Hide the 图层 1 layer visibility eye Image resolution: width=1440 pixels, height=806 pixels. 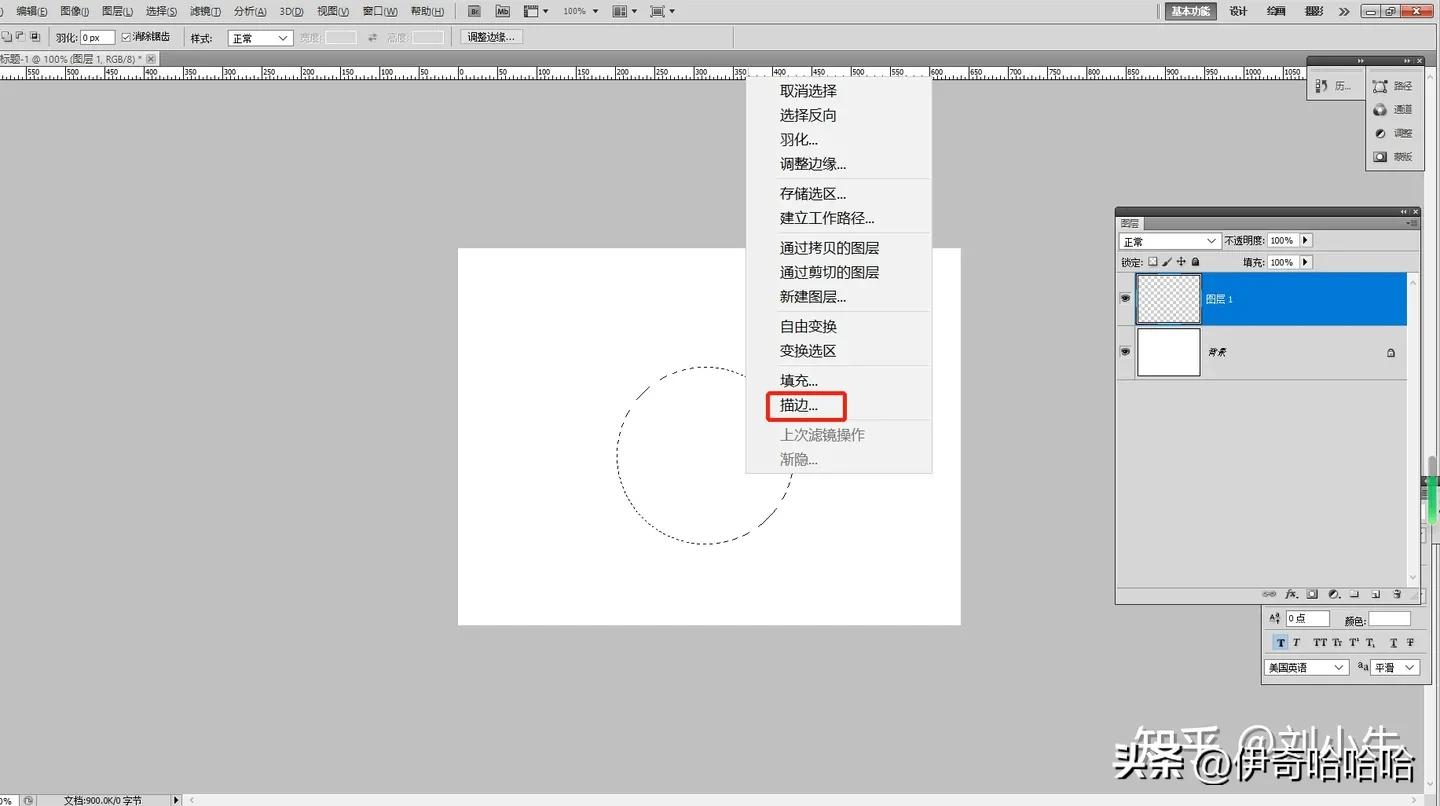(x=1124, y=297)
